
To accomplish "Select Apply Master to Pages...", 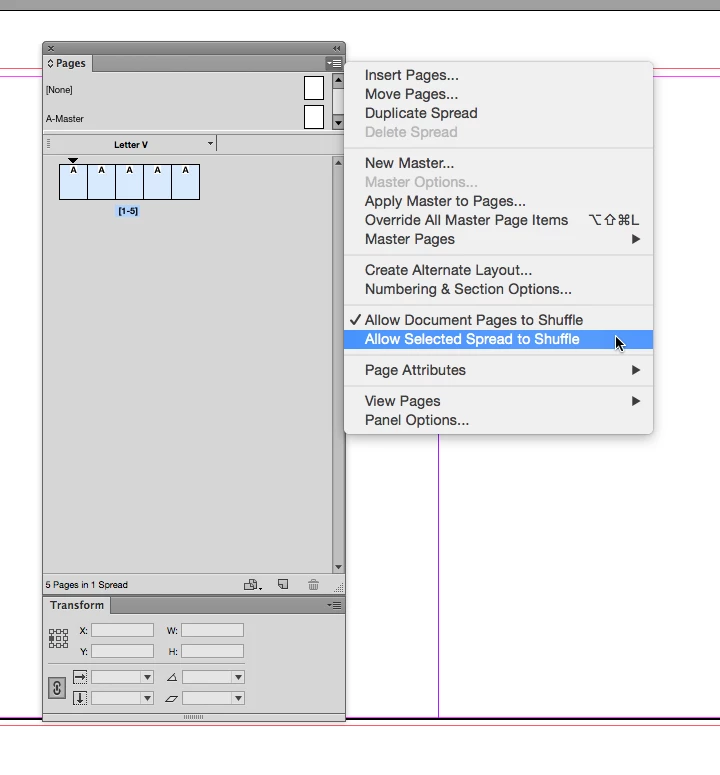I will click(498, 201).
